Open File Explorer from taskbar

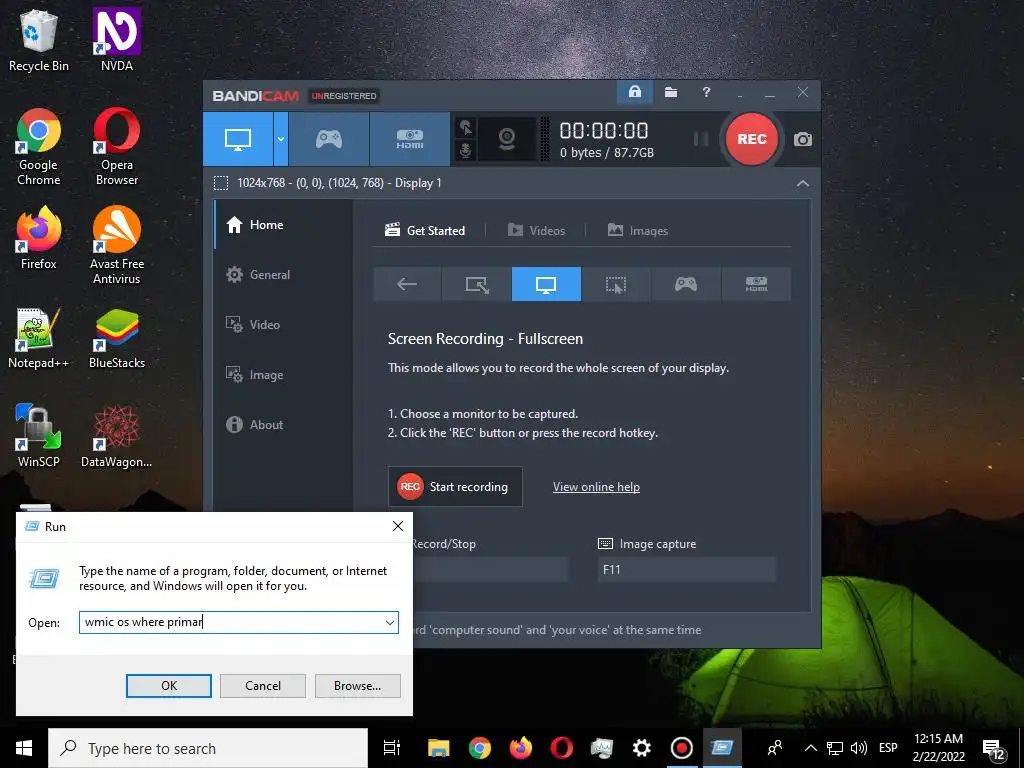tap(439, 748)
